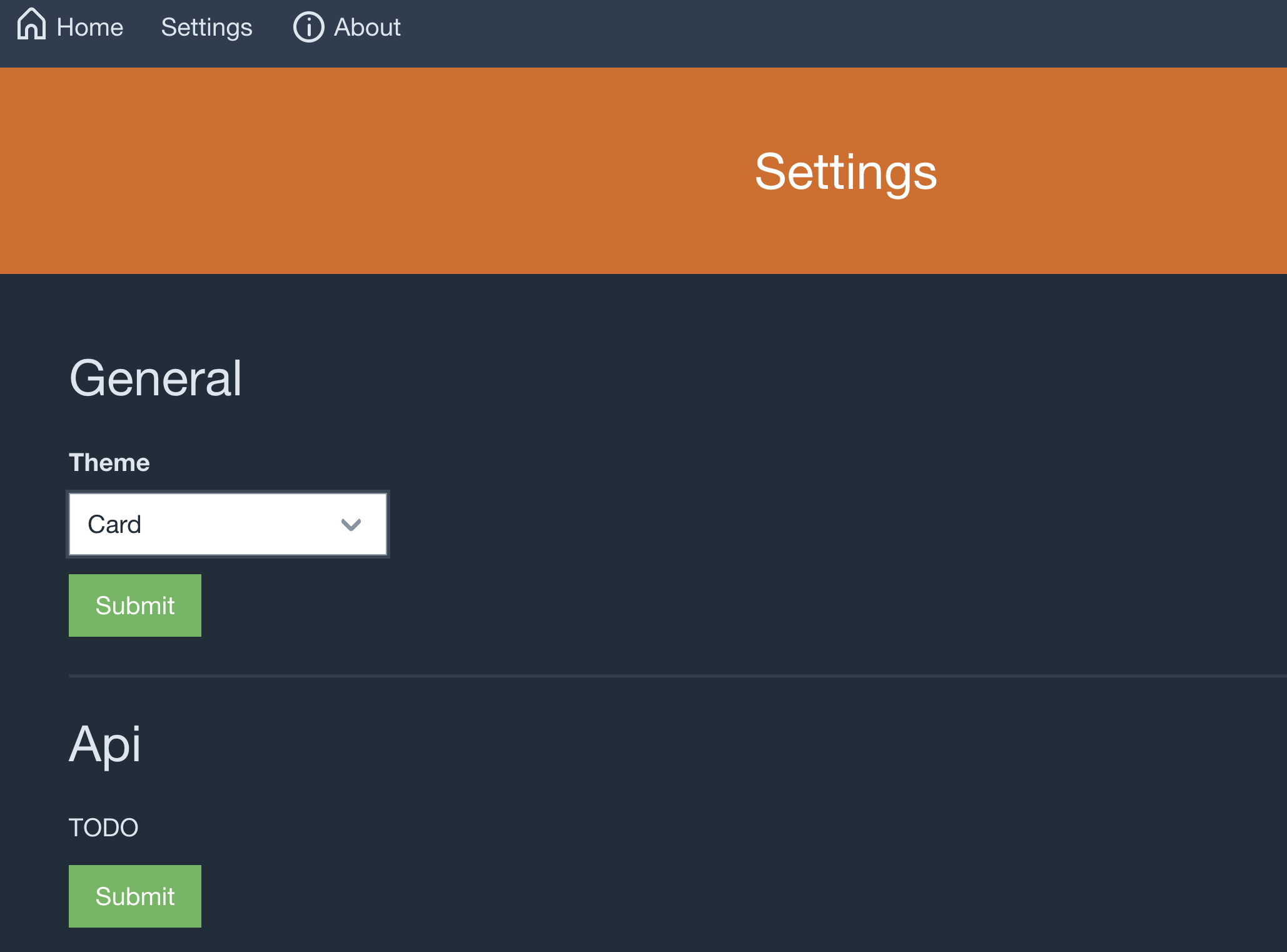Image resolution: width=1287 pixels, height=952 pixels.
Task: Open the Home nav link text
Action: (x=90, y=28)
